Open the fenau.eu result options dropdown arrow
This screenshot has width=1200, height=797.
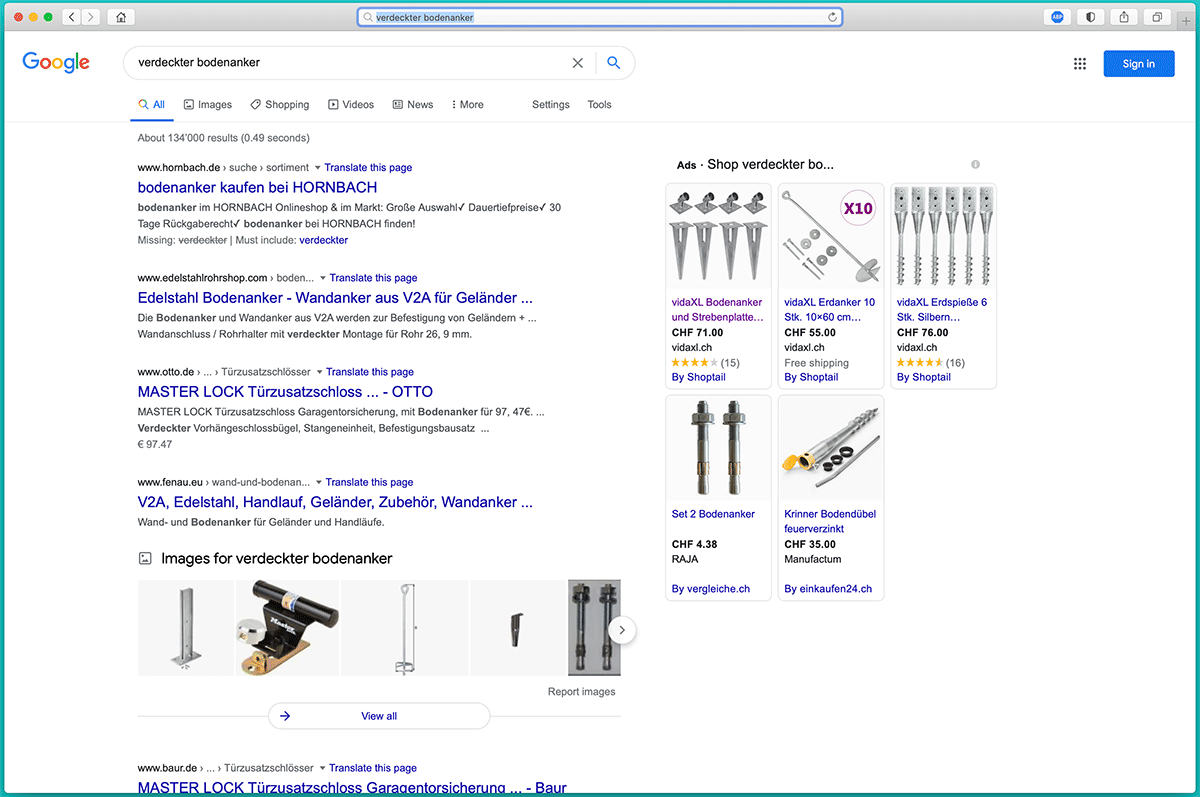(x=319, y=482)
